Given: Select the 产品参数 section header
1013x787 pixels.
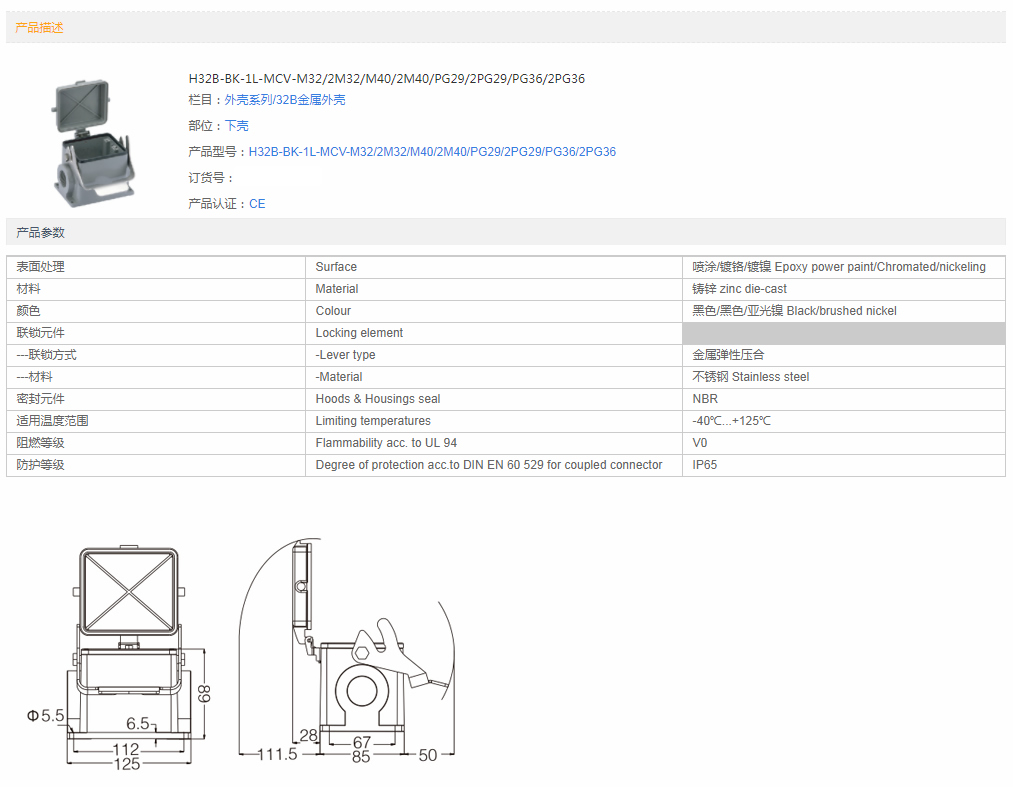Looking at the screenshot, I should (40, 233).
